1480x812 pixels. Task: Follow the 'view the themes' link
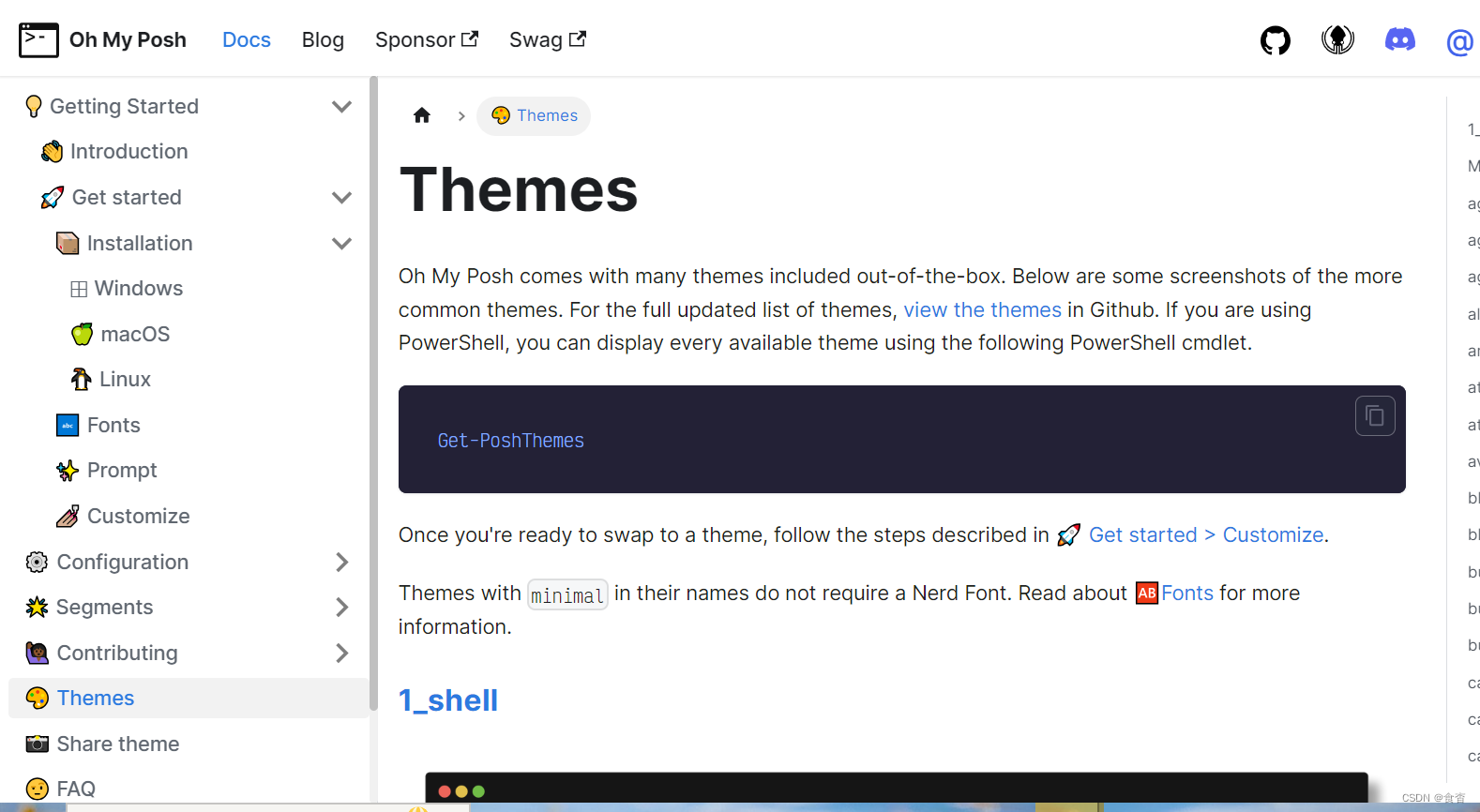pos(982,309)
